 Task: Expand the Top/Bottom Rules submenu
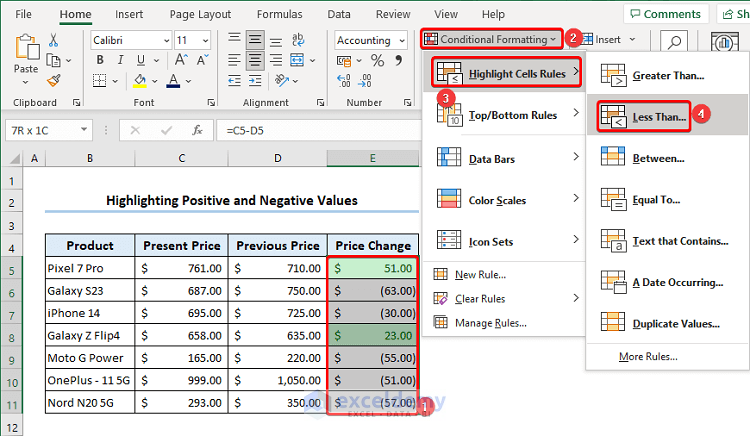point(504,115)
